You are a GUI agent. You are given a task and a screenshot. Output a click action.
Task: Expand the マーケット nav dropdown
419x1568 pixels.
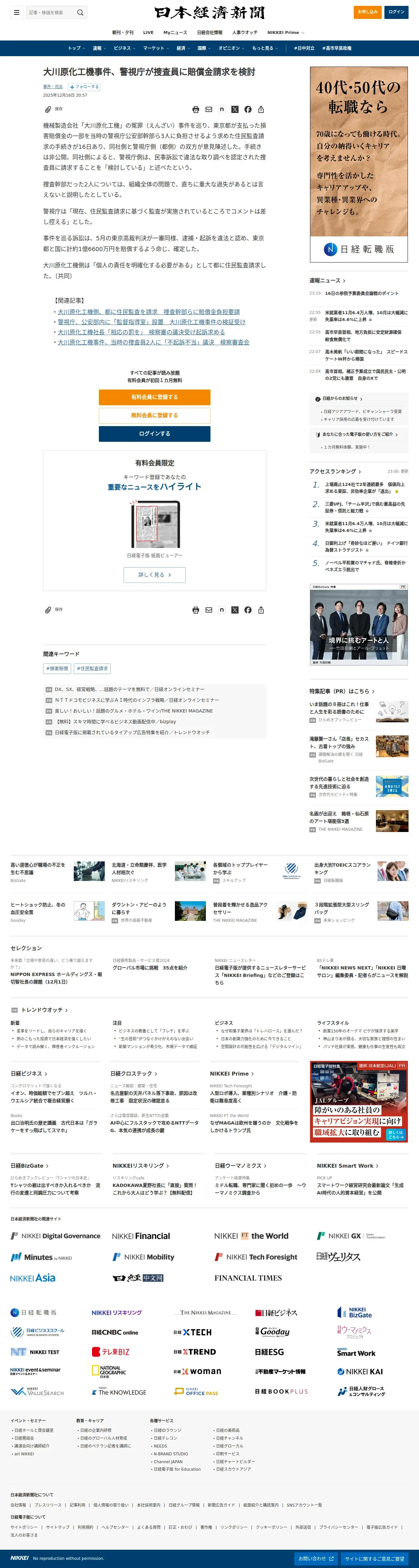coord(156,48)
